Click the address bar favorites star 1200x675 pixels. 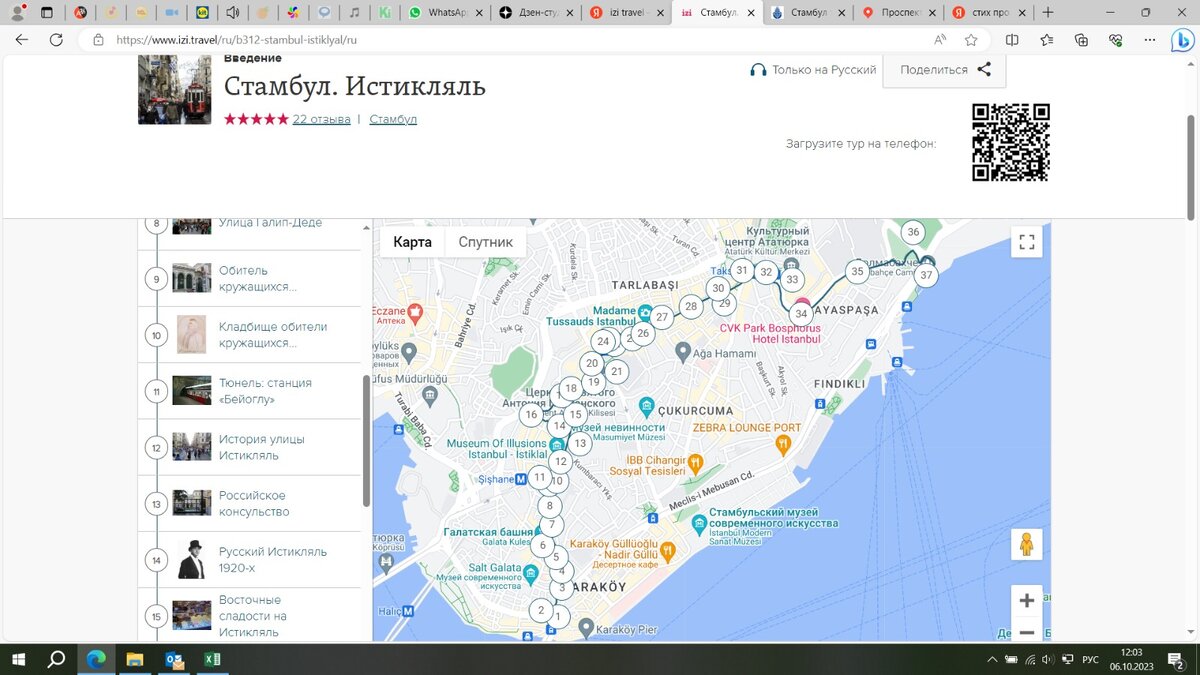click(971, 38)
